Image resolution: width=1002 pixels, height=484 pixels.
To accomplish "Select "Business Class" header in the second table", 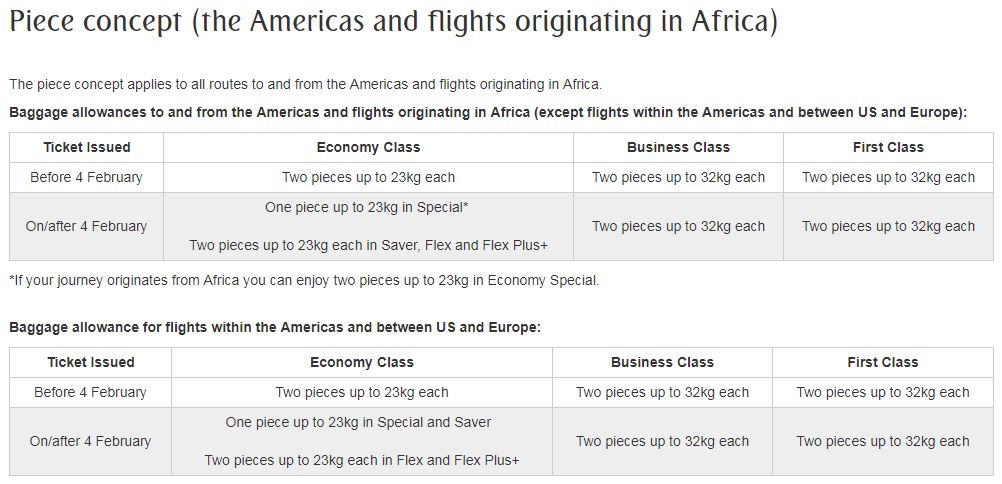I will click(662, 362).
